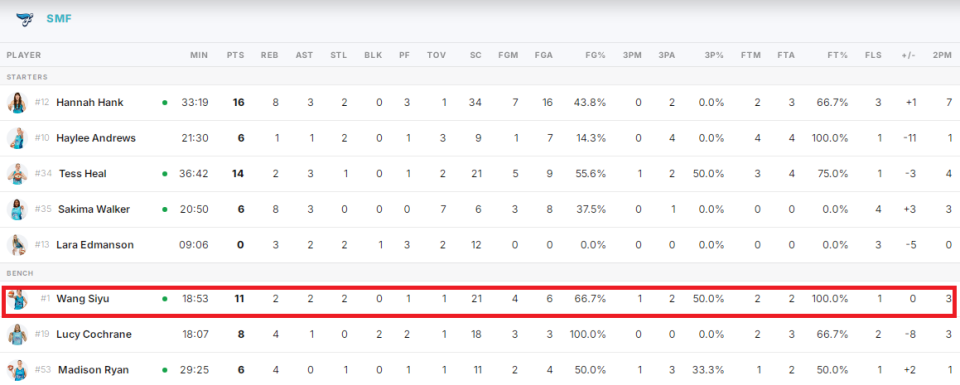Click Lara Edmanson's avatar
The image size is (960, 385).
[17, 244]
